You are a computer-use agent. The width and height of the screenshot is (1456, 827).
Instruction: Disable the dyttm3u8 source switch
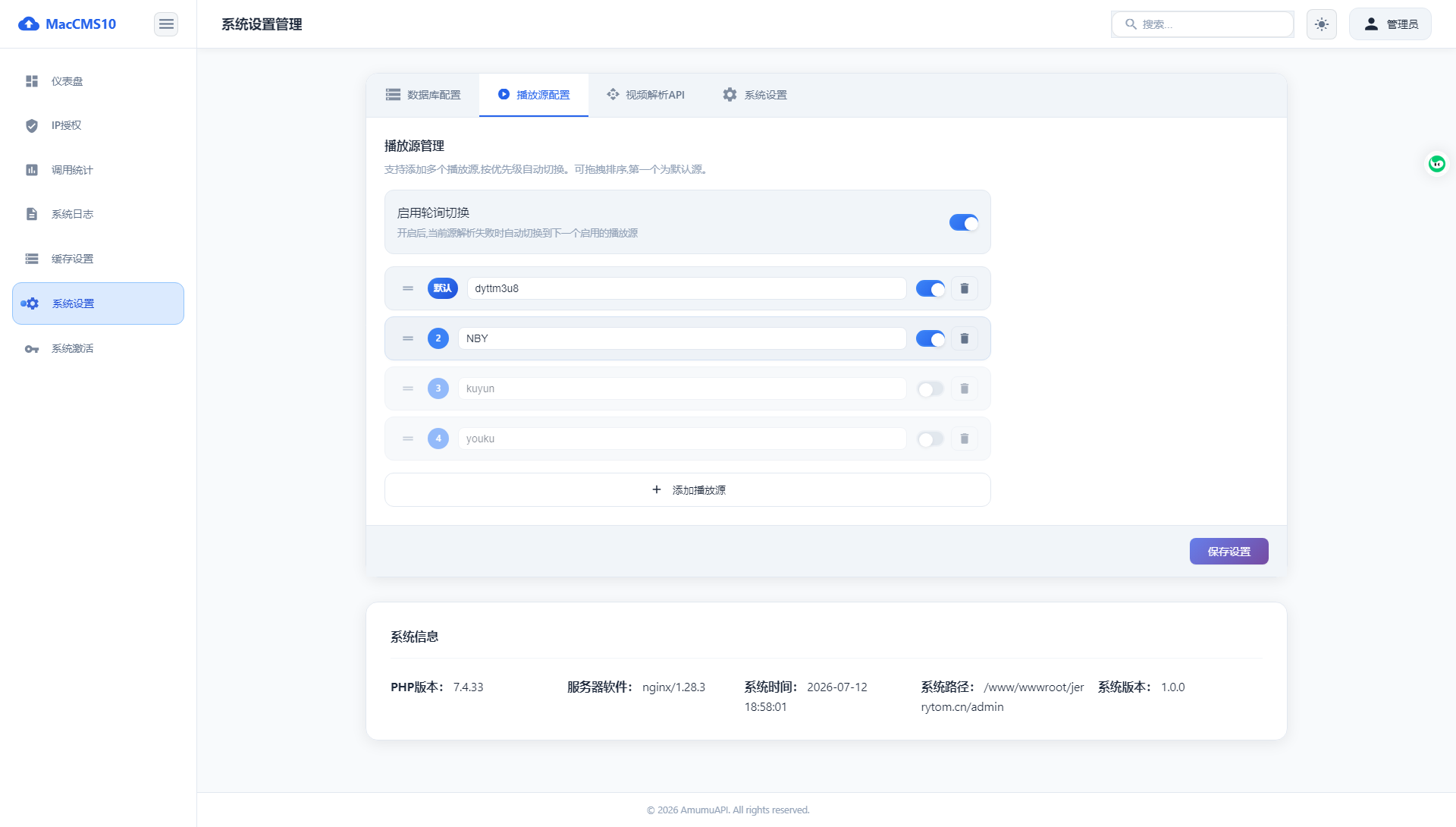click(x=930, y=288)
